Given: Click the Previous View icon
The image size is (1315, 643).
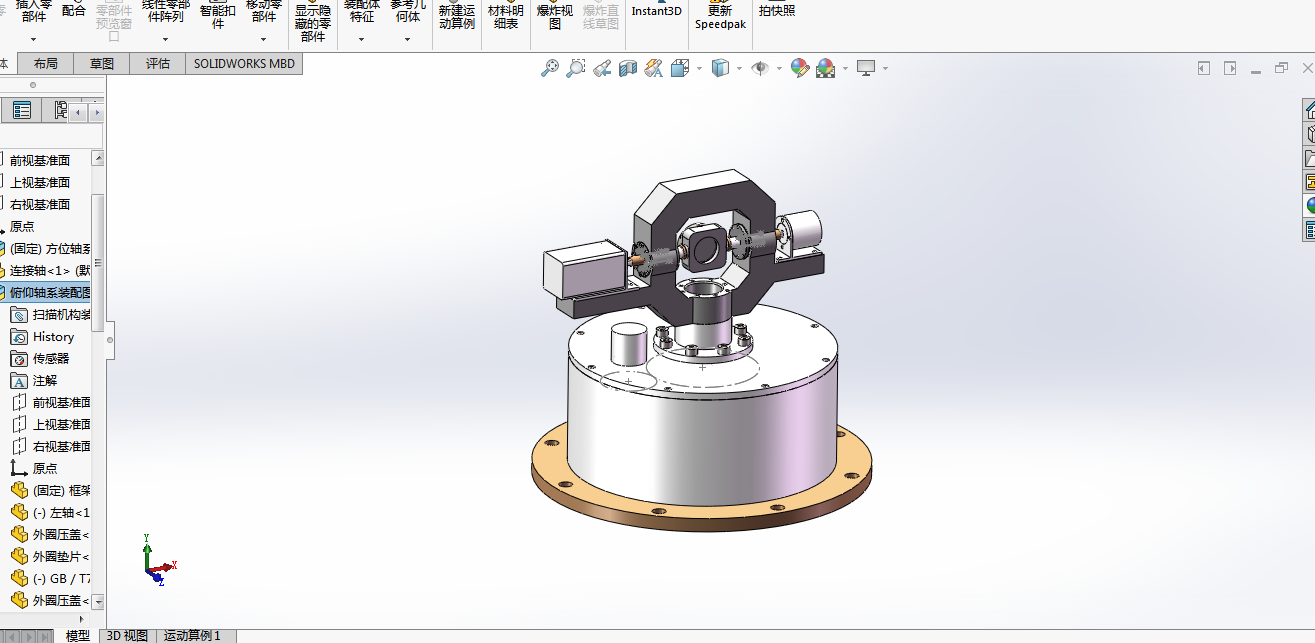Looking at the screenshot, I should 602,68.
